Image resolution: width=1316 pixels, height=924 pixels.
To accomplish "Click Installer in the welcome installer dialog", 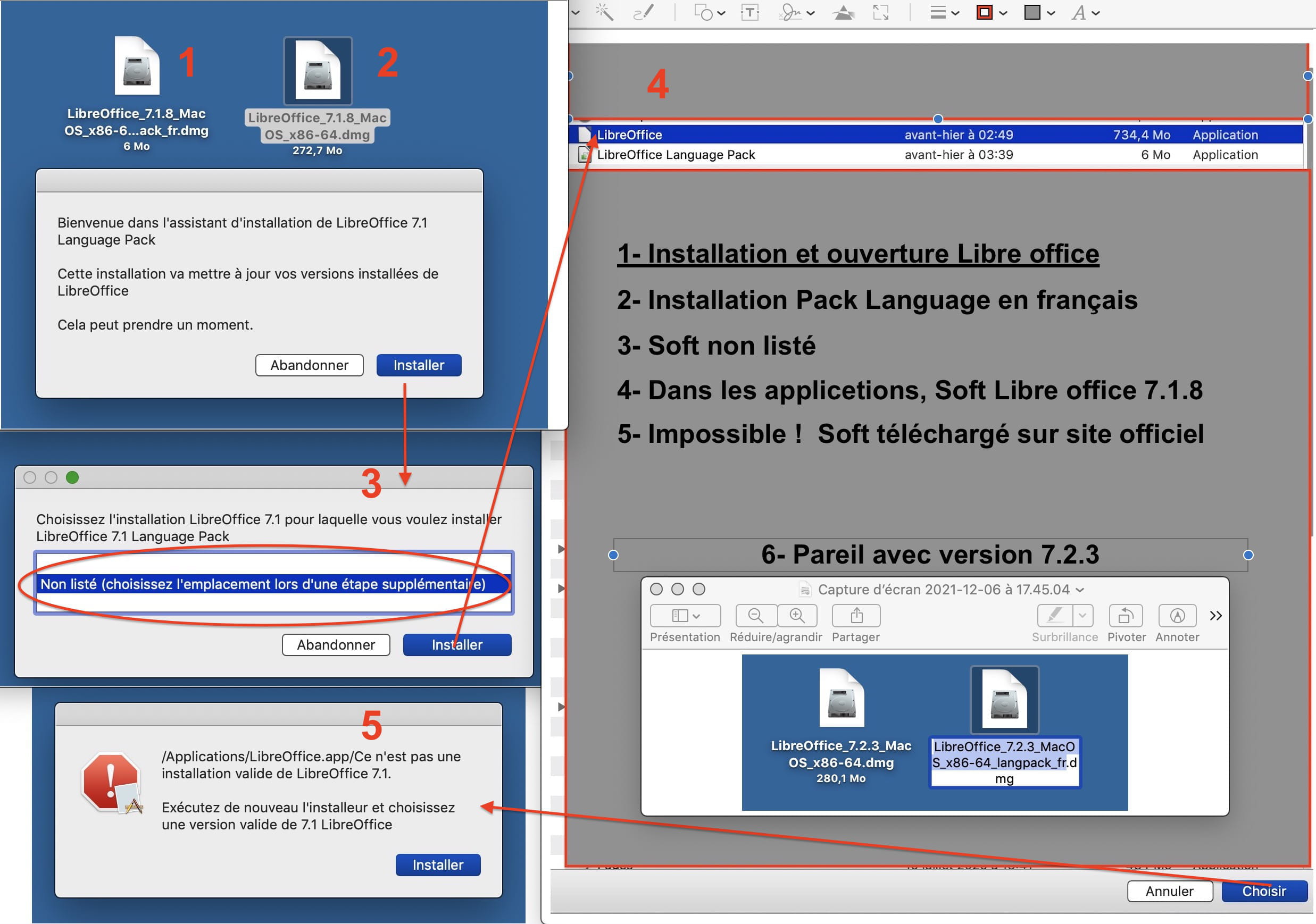I will [419, 365].
